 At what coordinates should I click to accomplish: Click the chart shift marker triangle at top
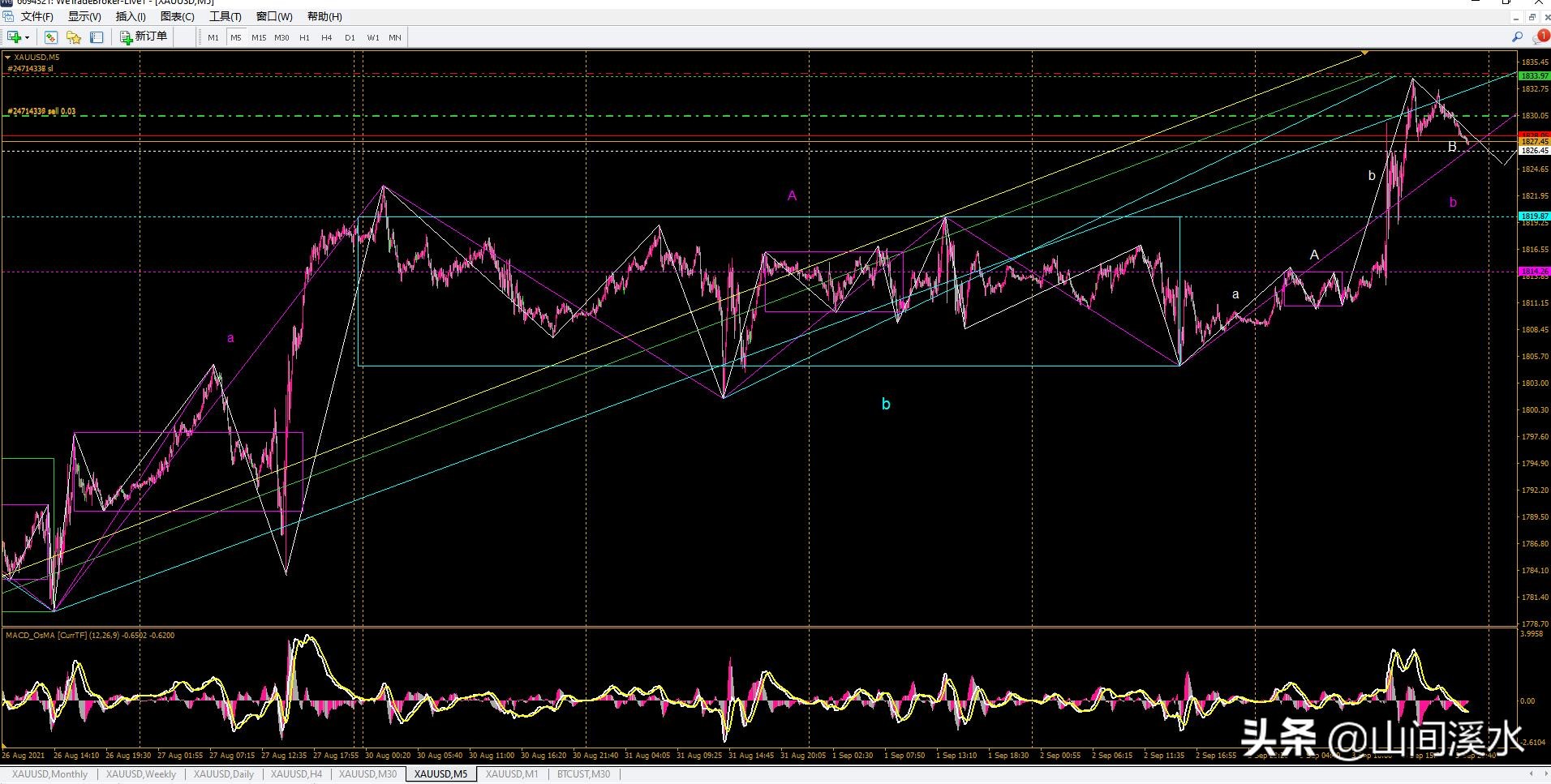(1365, 53)
